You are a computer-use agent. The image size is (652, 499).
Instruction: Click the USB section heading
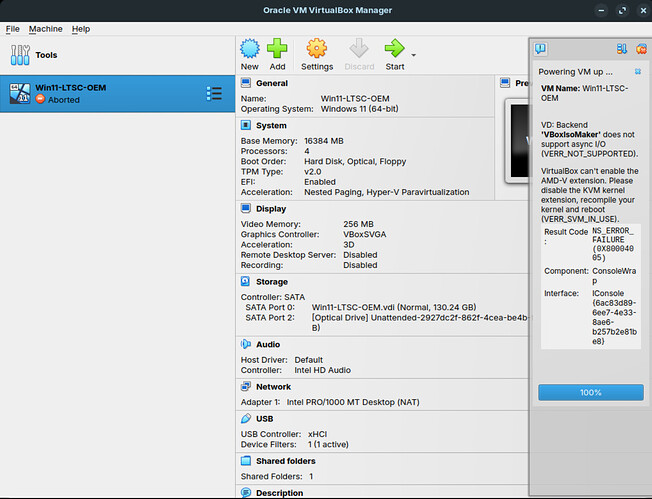[264, 419]
